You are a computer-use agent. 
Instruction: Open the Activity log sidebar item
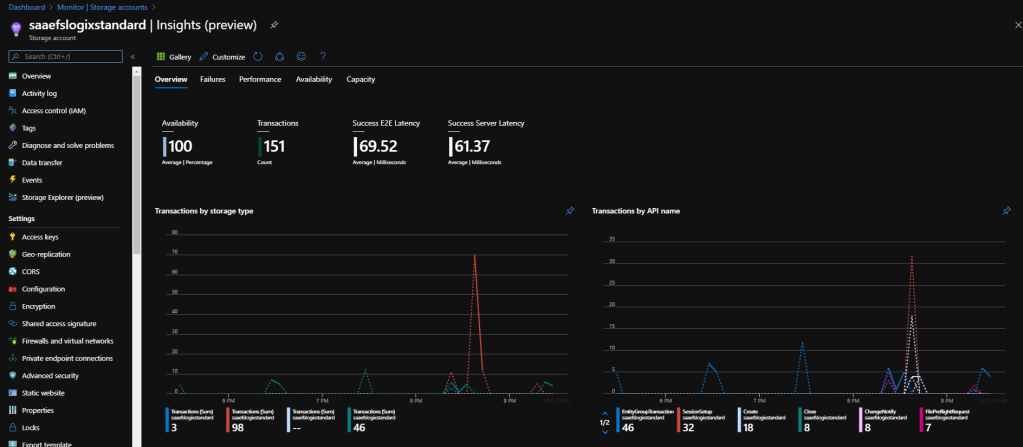39,93
